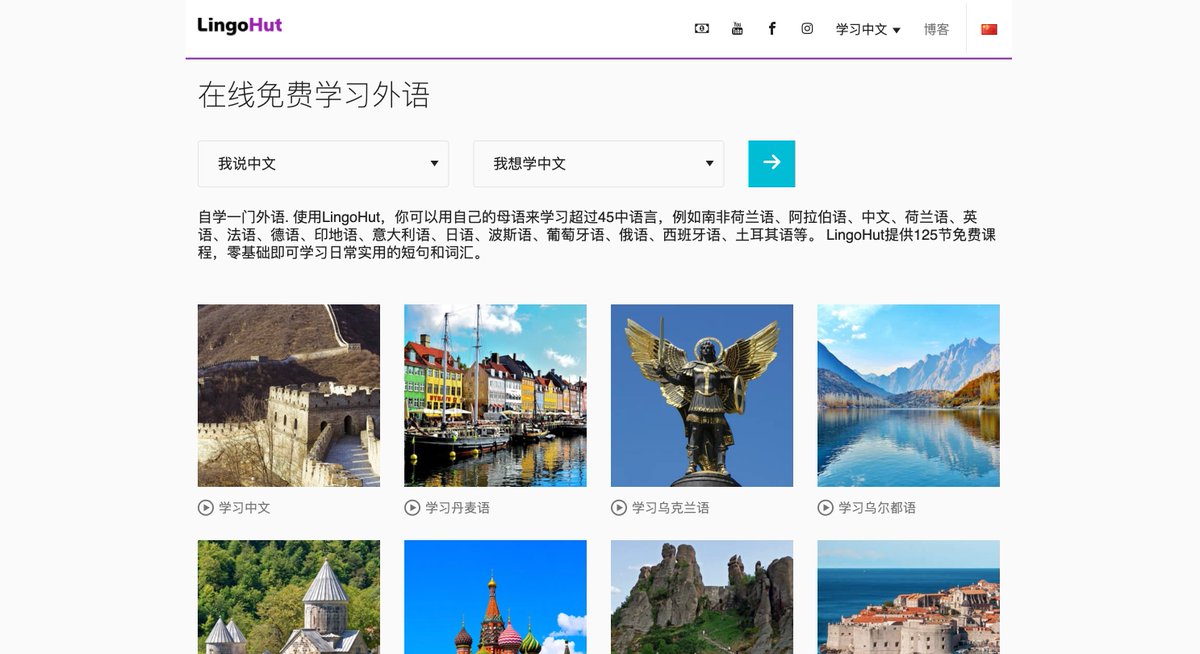This screenshot has height=654, width=1200.
Task: Click the 学习丹麦语 link
Action: pyautogui.click(x=458, y=508)
